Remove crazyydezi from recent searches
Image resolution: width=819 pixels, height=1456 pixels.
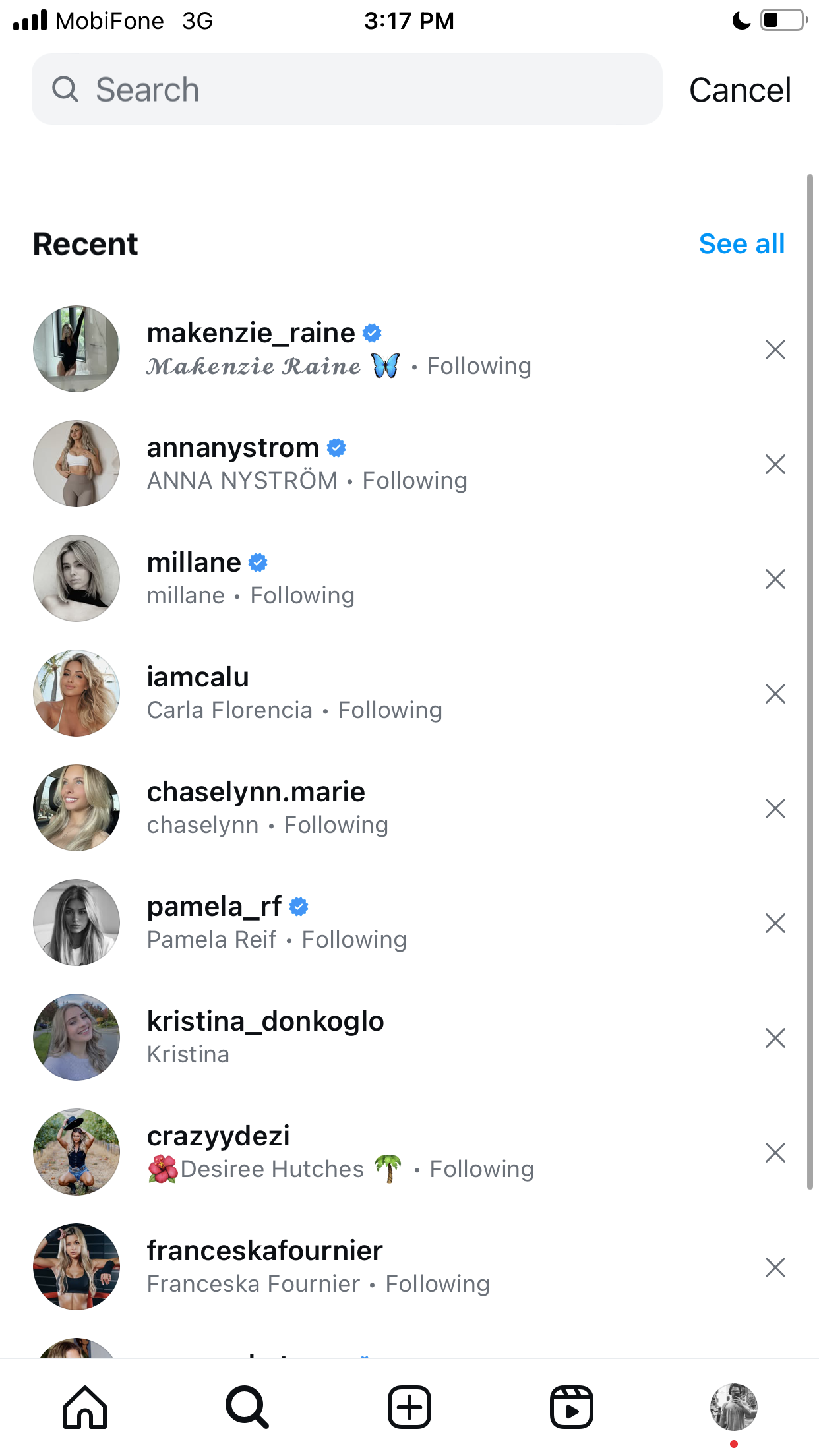[775, 1153]
